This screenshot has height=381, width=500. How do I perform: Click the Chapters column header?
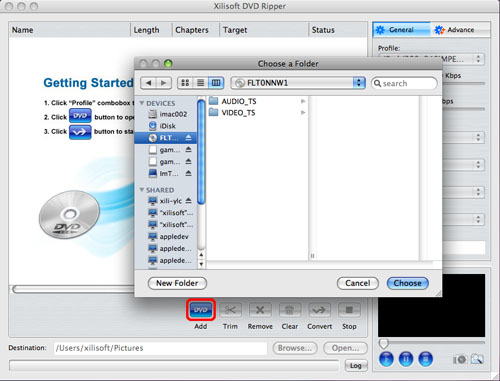196,30
